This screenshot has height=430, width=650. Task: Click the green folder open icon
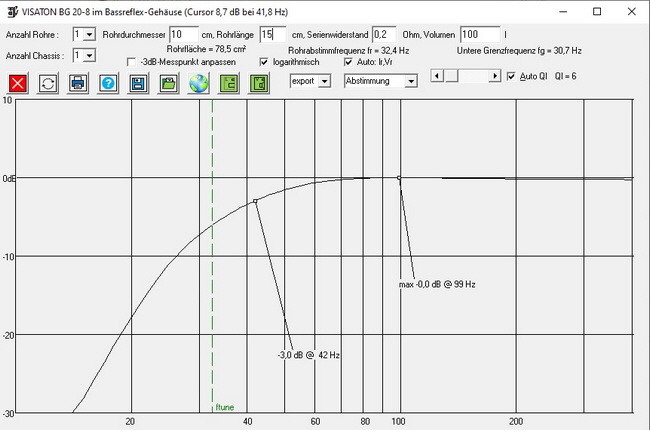click(x=168, y=83)
